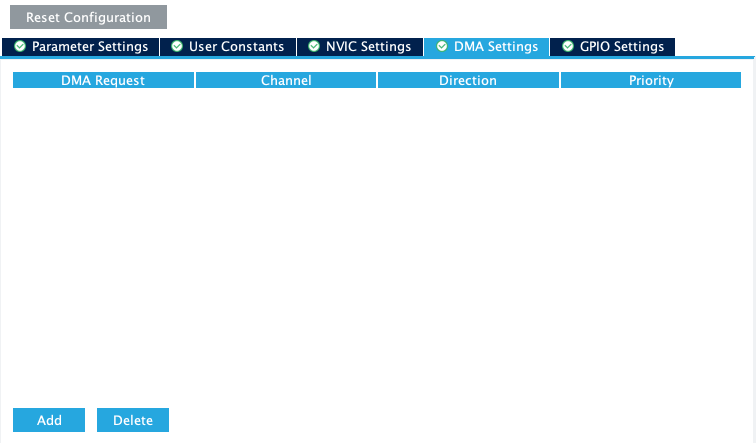Image resolution: width=756 pixels, height=443 pixels.
Task: Click the green check icon on NVIC Settings
Action: [x=314, y=46]
